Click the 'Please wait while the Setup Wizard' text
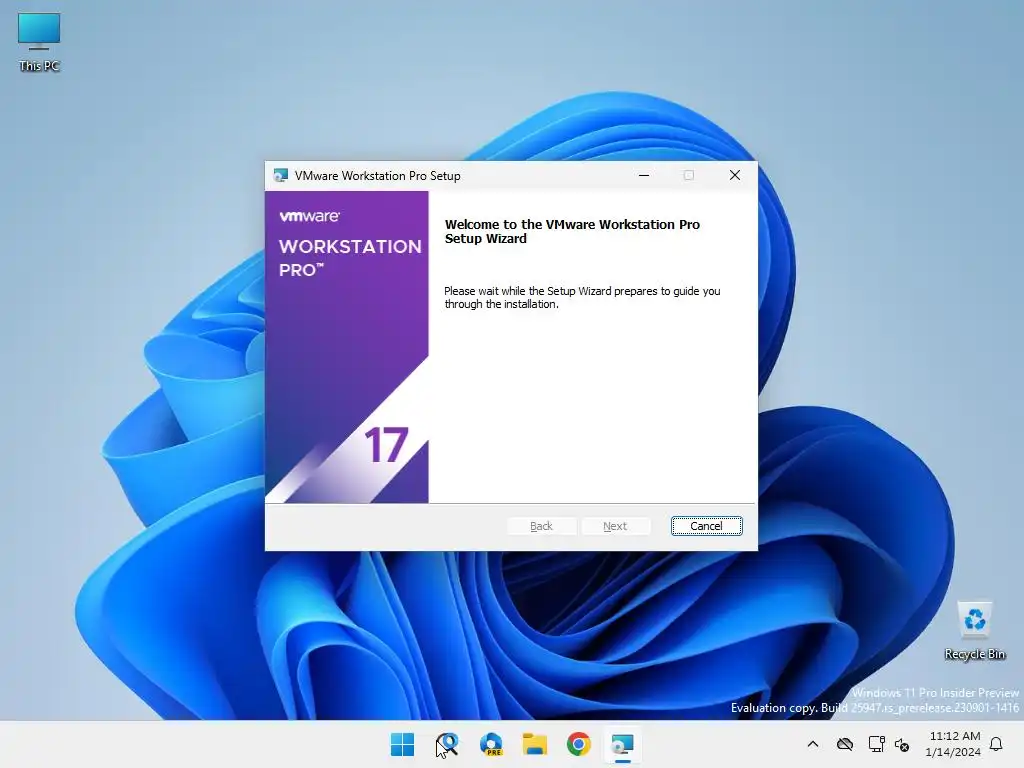Screen dimensions: 1024x768 (x=582, y=297)
